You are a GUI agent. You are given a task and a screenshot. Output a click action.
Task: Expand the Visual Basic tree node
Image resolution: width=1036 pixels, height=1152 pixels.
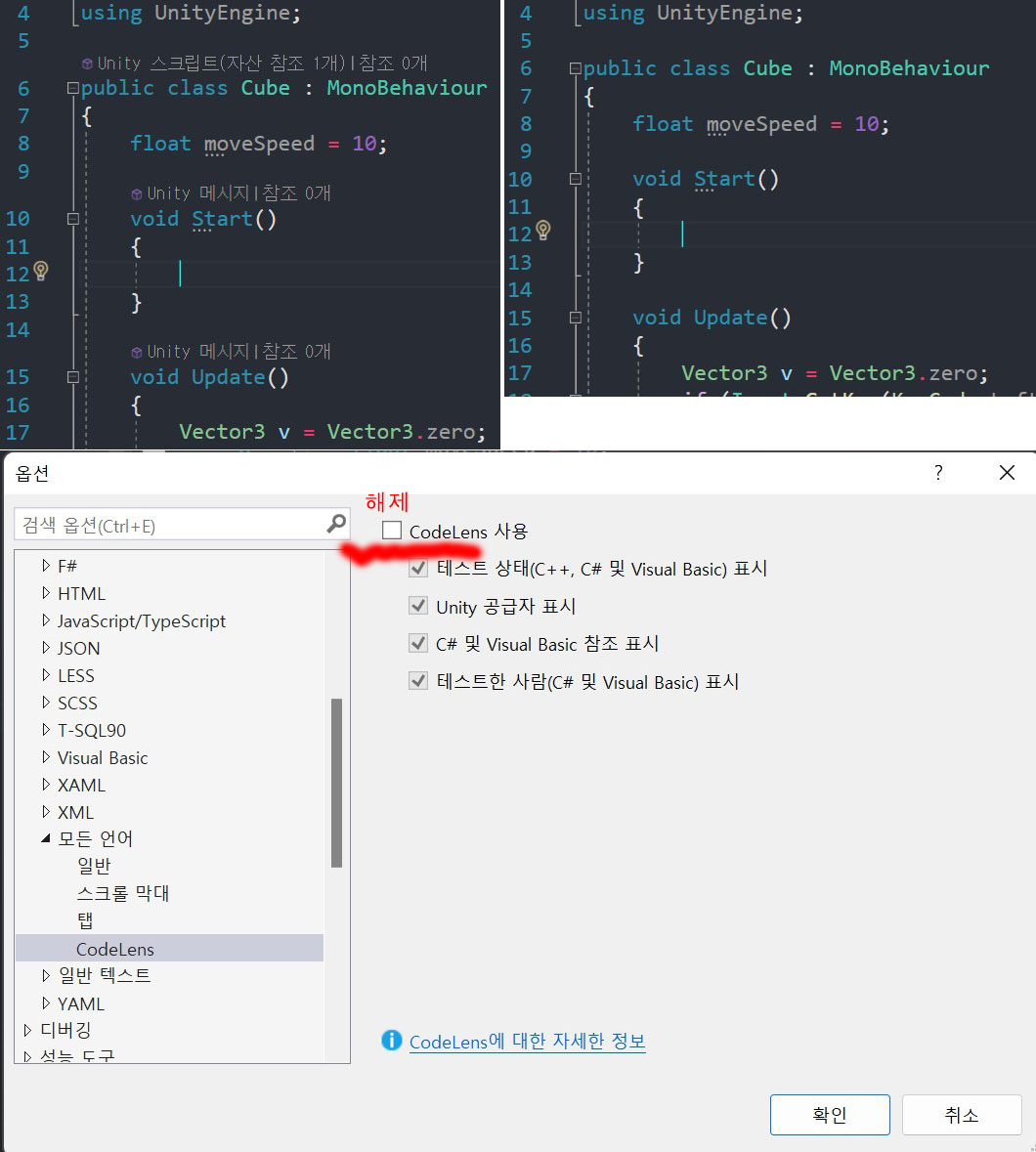(x=46, y=756)
